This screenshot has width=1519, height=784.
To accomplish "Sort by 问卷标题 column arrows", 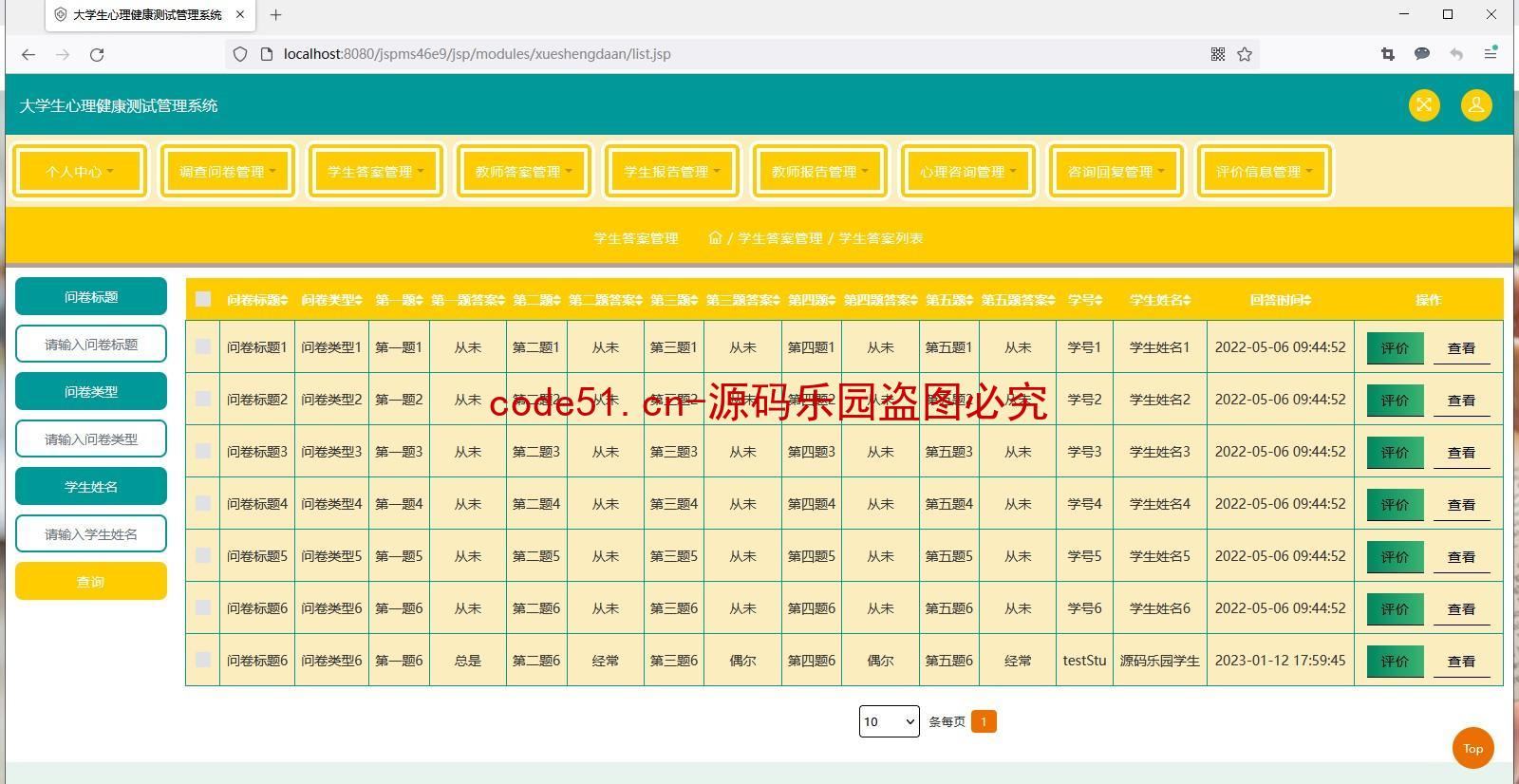I will coord(284,300).
